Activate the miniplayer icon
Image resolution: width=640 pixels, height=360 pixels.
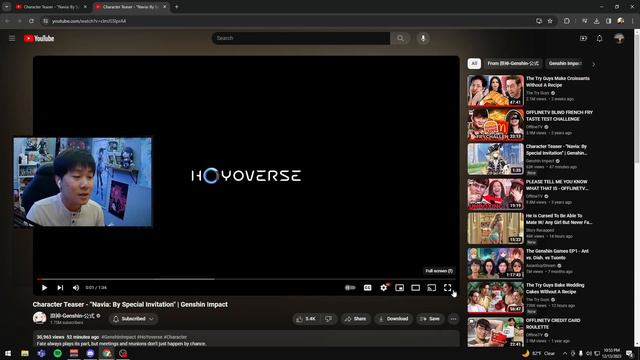pos(400,288)
